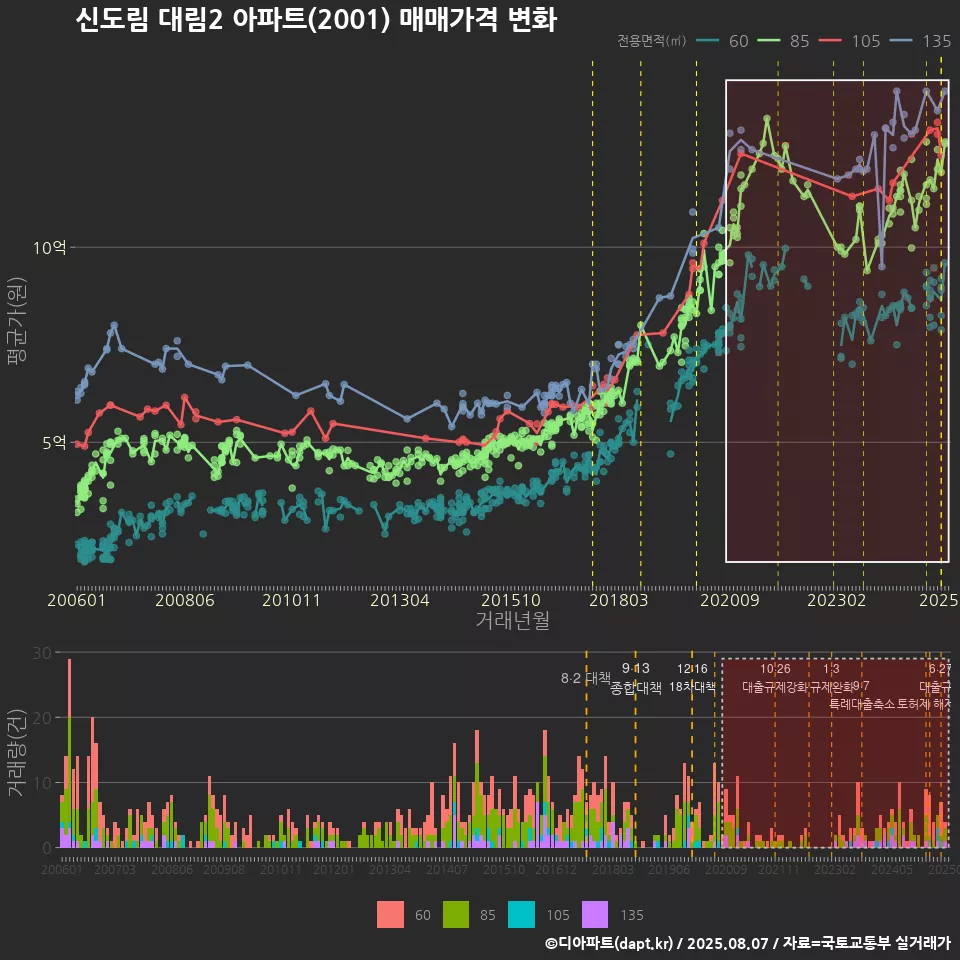Click the 전용면적(㎡) legend label
Image resolution: width=960 pixels, height=960 pixels.
[x=651, y=41]
